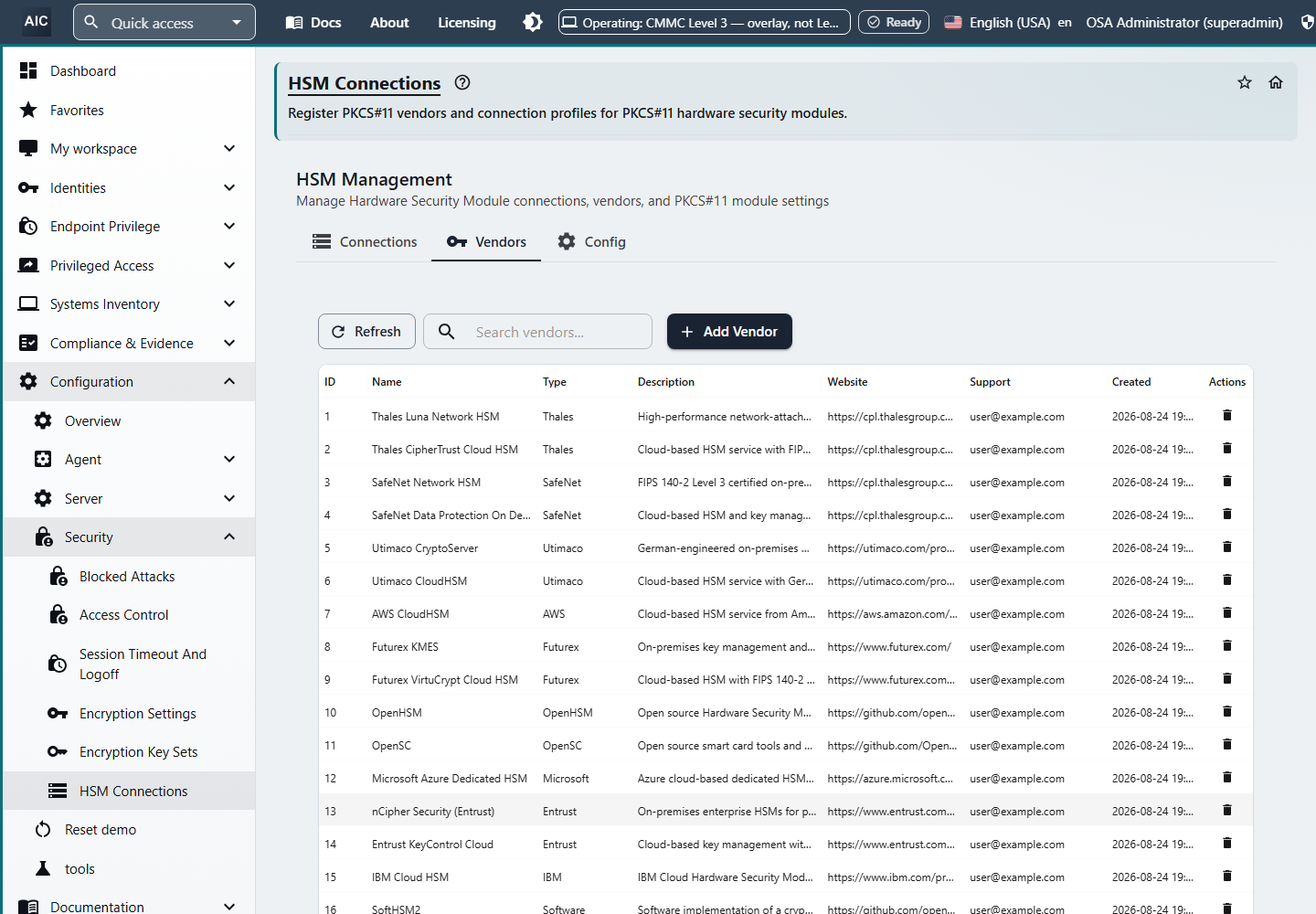Open Favorites in the sidebar

129,110
